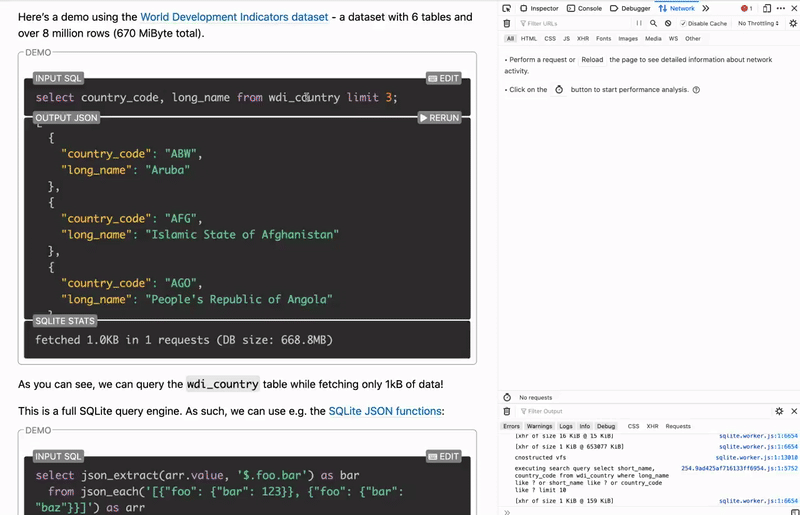Click the console input prompt chevrons
800x515 pixels.
coord(507,511)
